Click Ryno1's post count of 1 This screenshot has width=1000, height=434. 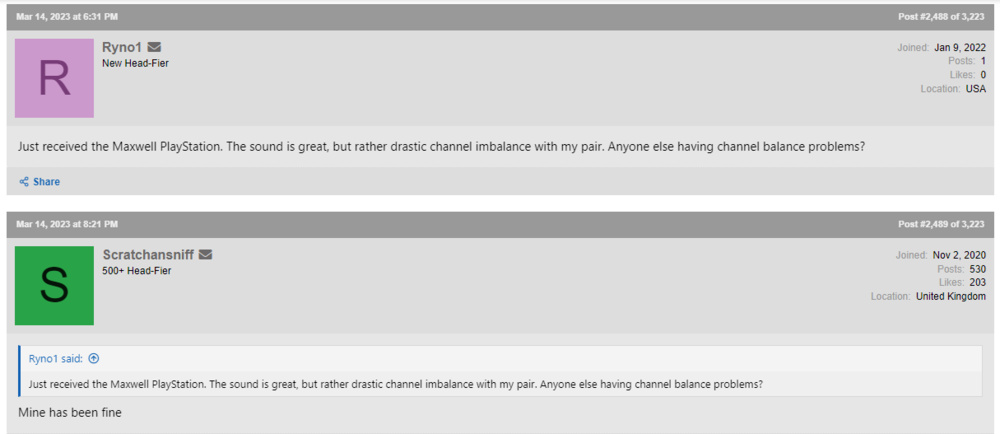coord(983,61)
